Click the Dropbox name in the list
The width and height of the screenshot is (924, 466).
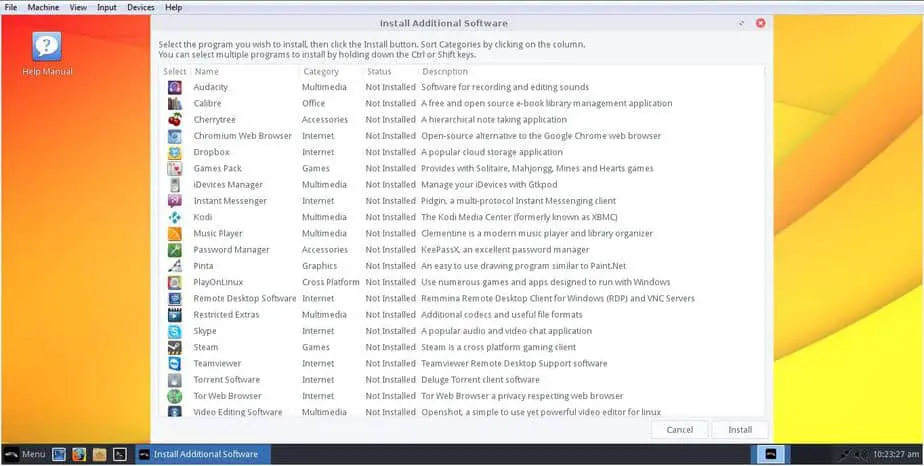(212, 153)
